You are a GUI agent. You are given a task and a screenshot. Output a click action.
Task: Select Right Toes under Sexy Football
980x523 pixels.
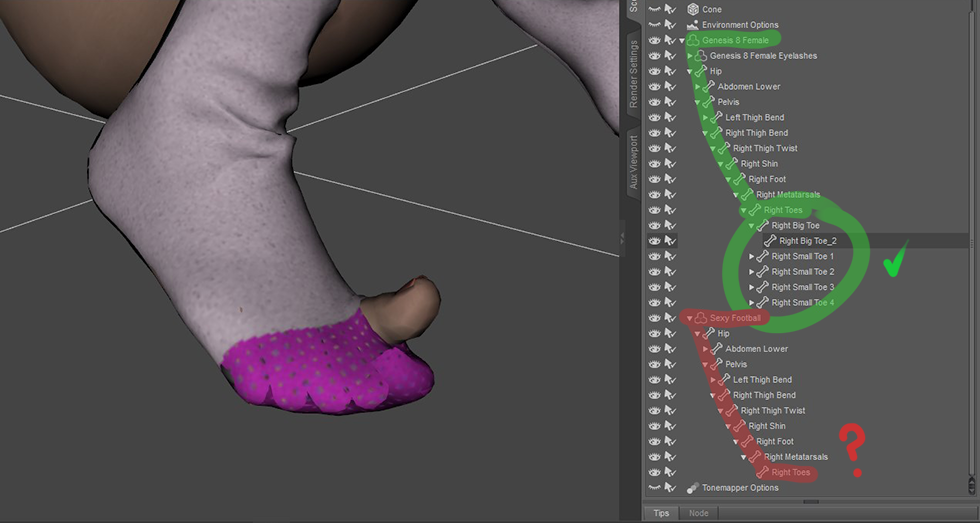(x=790, y=472)
